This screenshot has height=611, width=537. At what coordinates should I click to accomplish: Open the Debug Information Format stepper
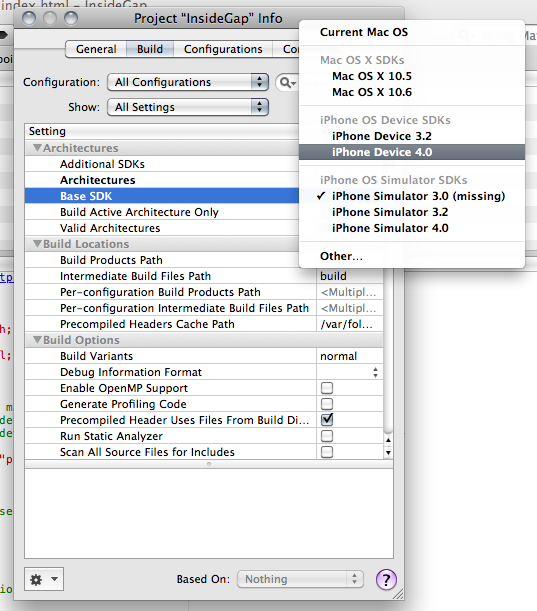click(x=375, y=372)
